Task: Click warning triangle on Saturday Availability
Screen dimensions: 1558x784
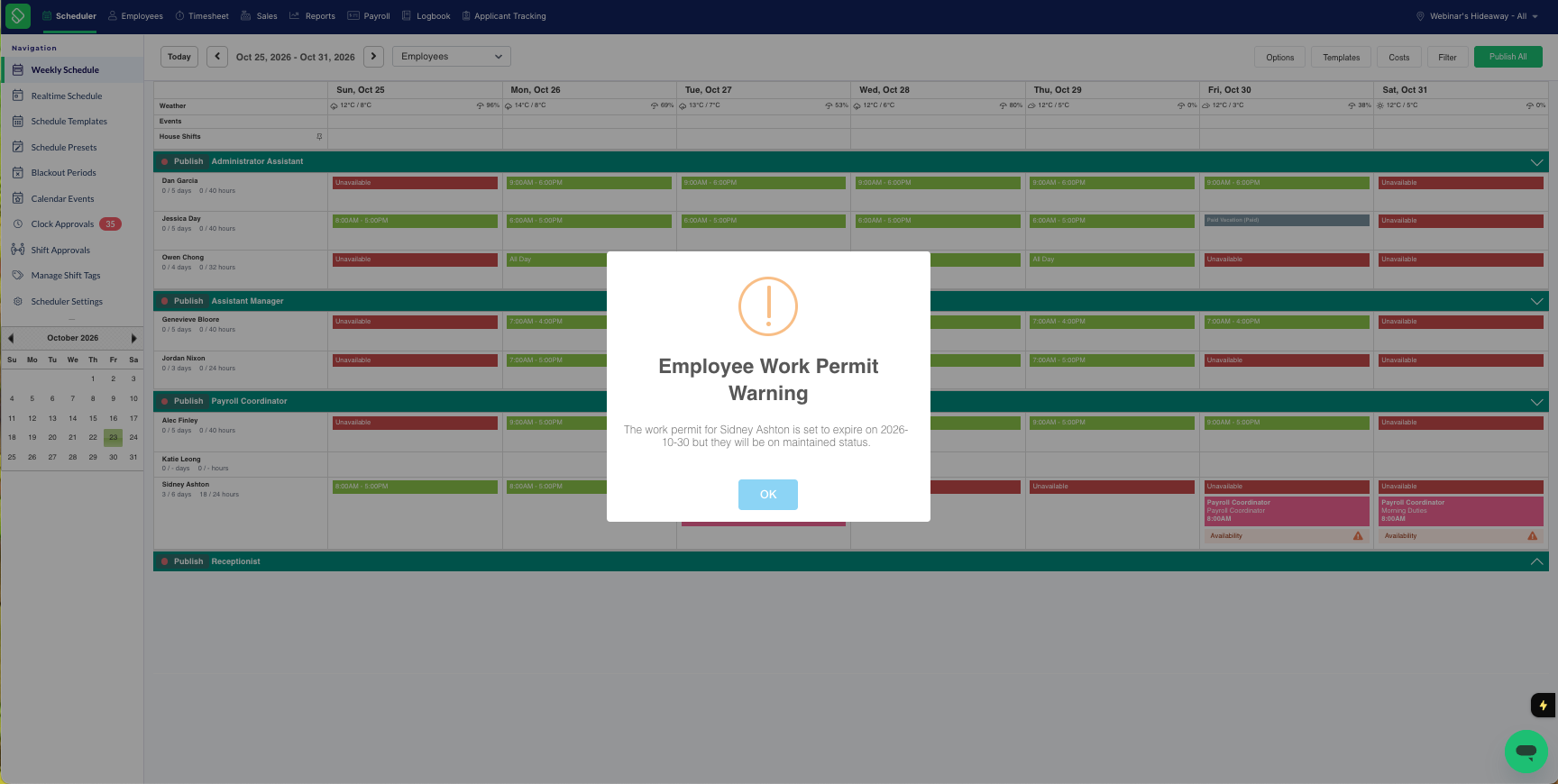Action: (1532, 536)
